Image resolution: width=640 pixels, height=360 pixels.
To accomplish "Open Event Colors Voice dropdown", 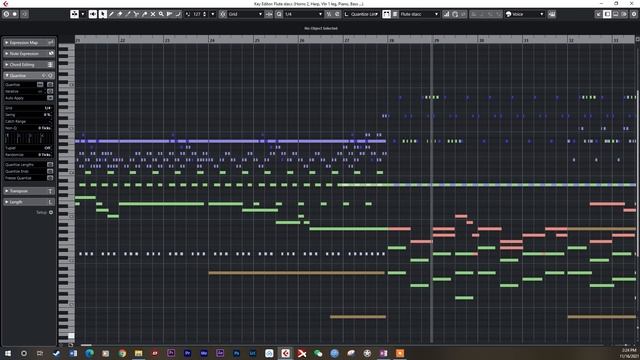I will 525,14.
